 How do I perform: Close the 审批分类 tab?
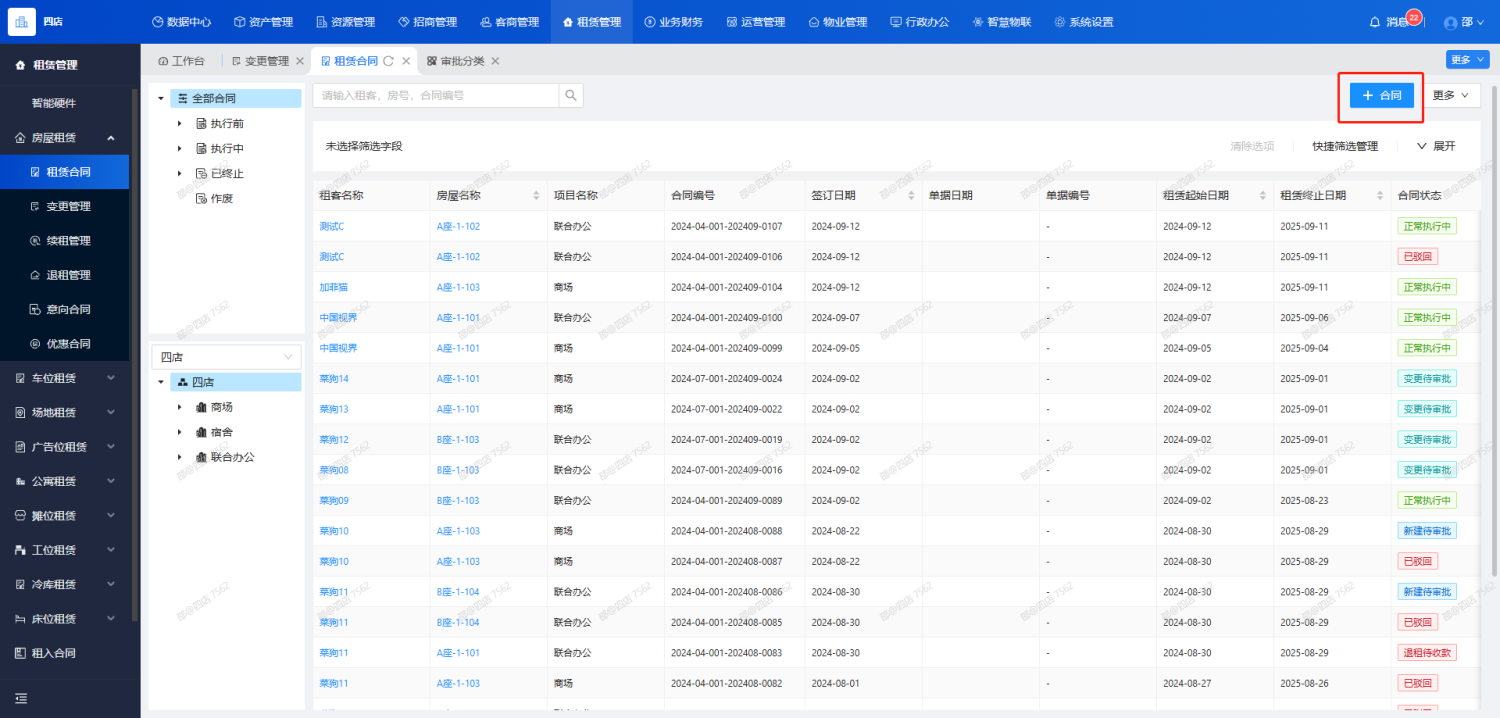(x=494, y=61)
